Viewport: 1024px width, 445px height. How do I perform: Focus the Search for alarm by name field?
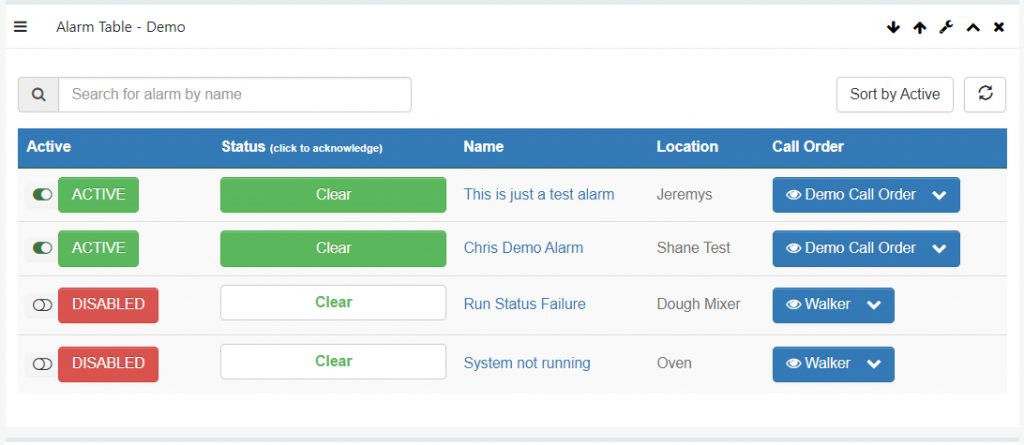[x=235, y=95]
